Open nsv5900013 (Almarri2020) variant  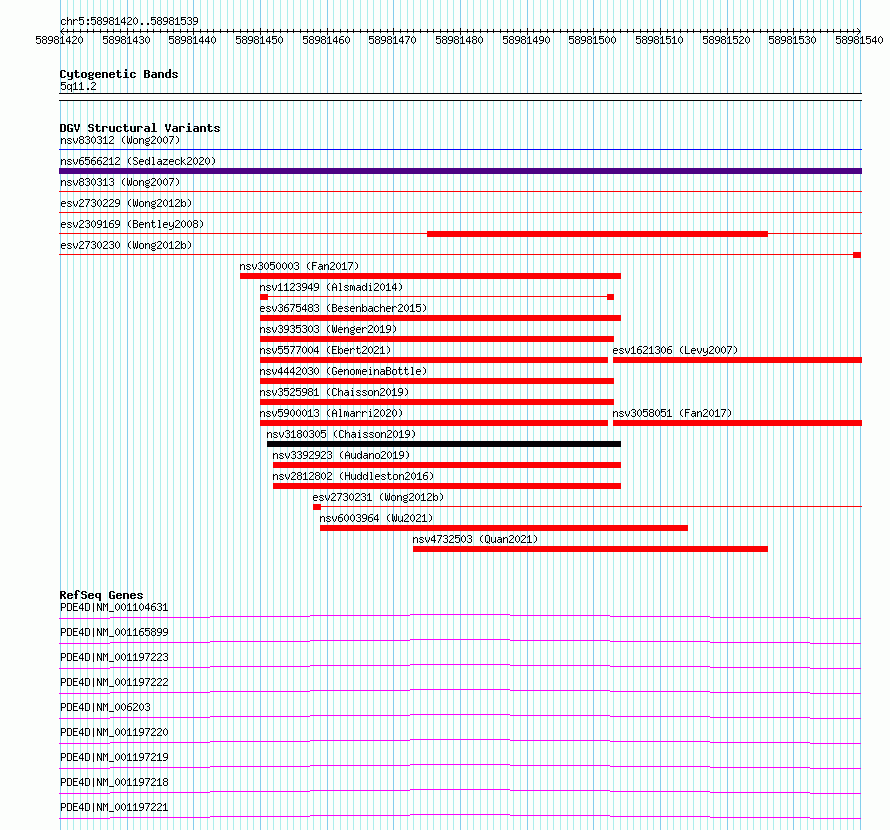331,413
